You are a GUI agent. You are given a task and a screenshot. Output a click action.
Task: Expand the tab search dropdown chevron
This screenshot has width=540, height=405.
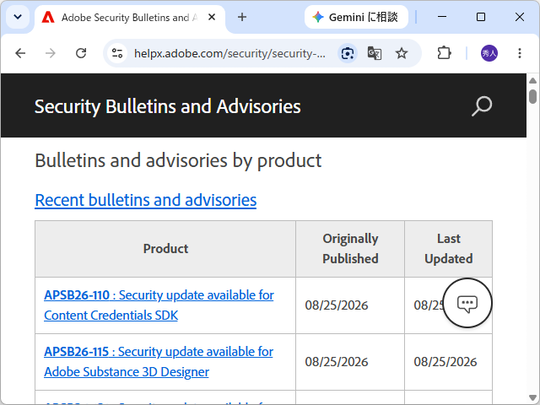coord(18,17)
